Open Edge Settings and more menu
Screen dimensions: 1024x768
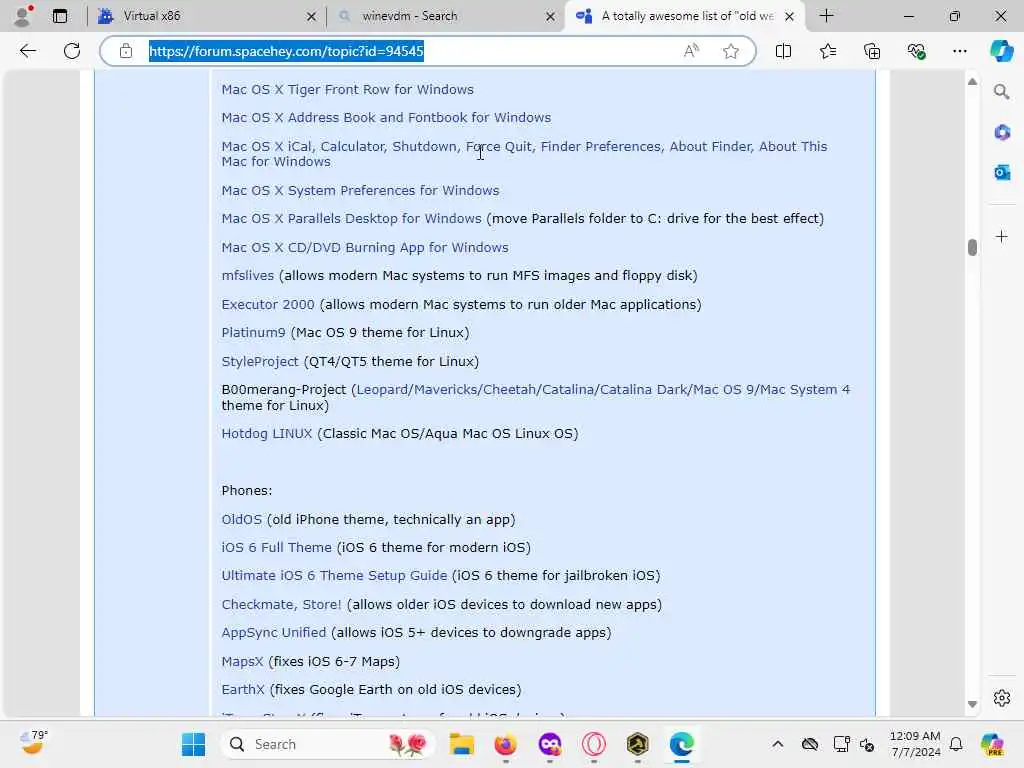959,51
